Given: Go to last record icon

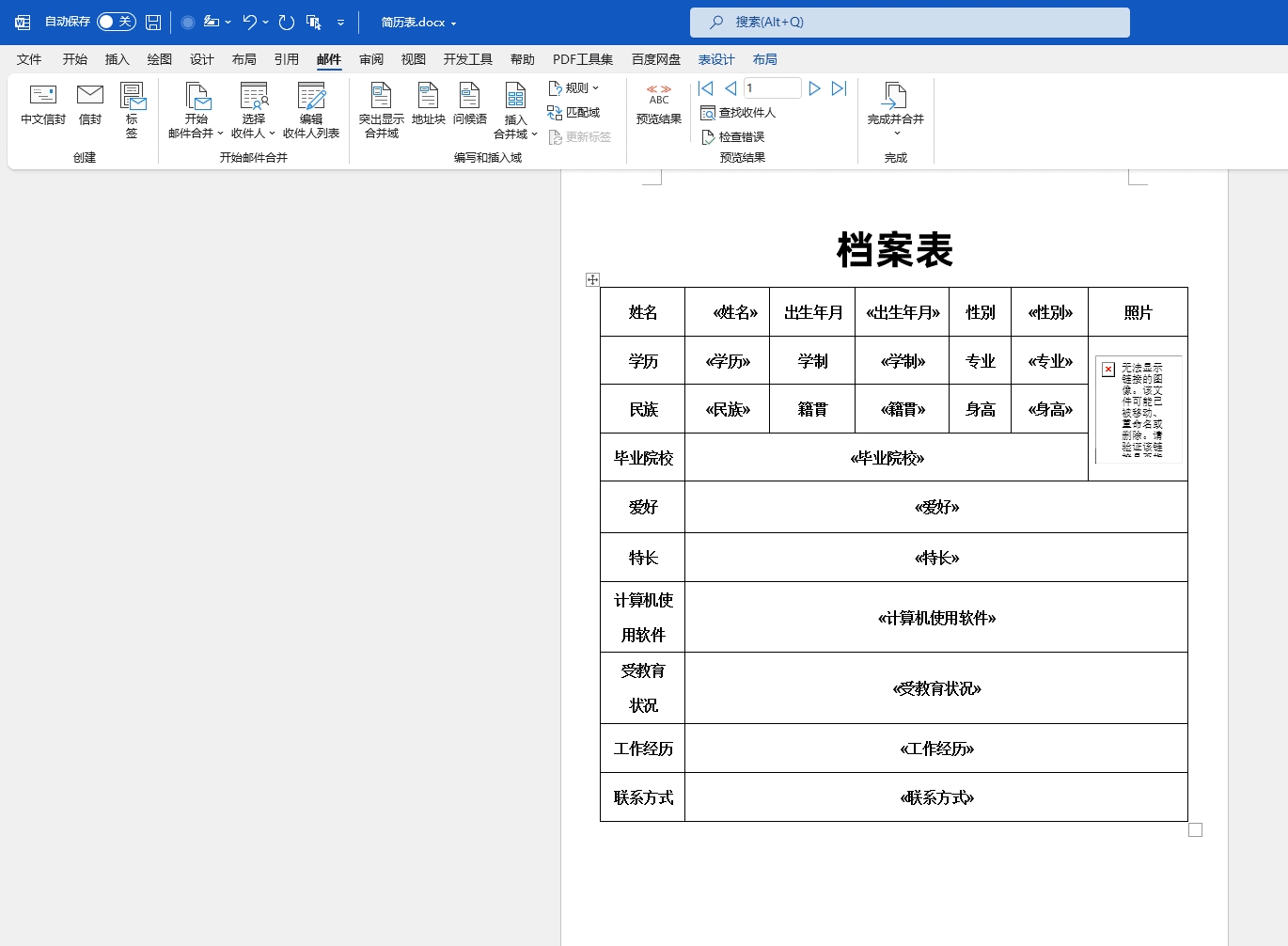Looking at the screenshot, I should [x=840, y=88].
